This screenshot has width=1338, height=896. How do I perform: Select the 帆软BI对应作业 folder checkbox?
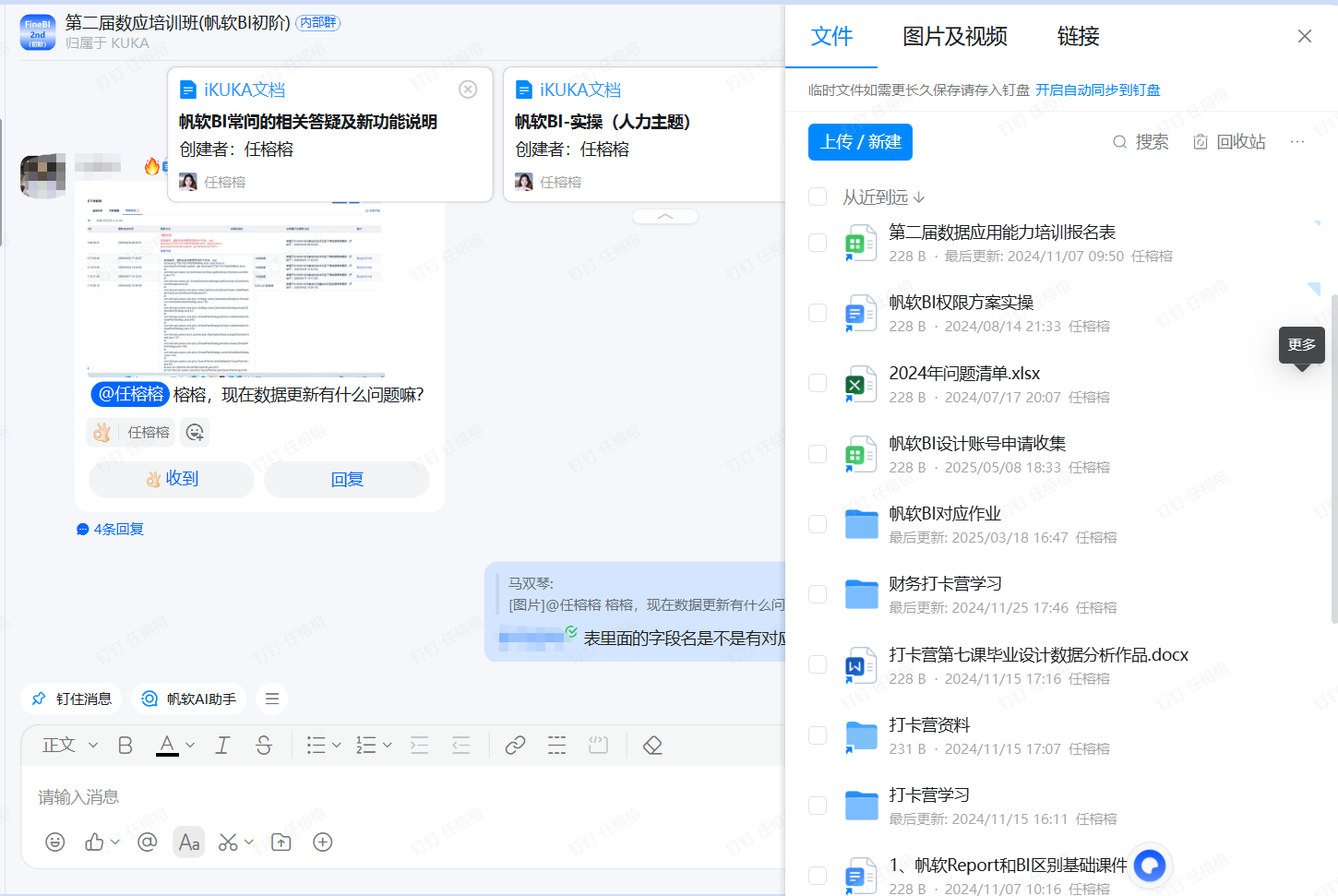tap(818, 524)
